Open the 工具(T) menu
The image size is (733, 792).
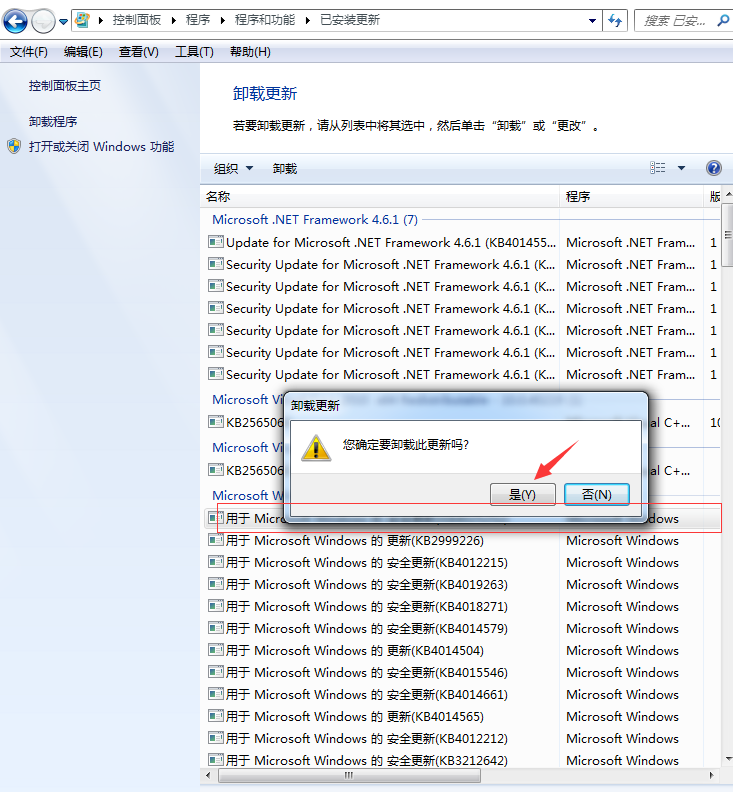(x=194, y=52)
